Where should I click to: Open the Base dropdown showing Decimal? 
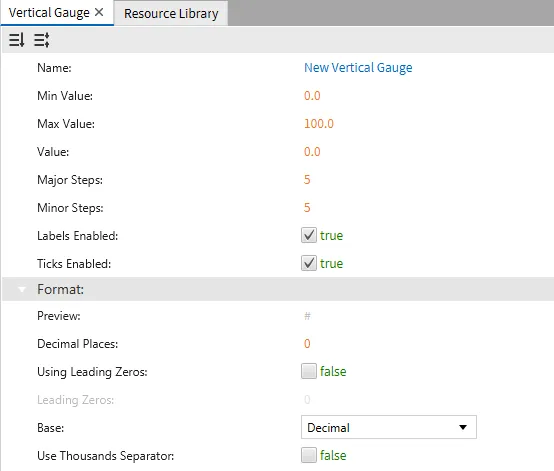[389, 427]
